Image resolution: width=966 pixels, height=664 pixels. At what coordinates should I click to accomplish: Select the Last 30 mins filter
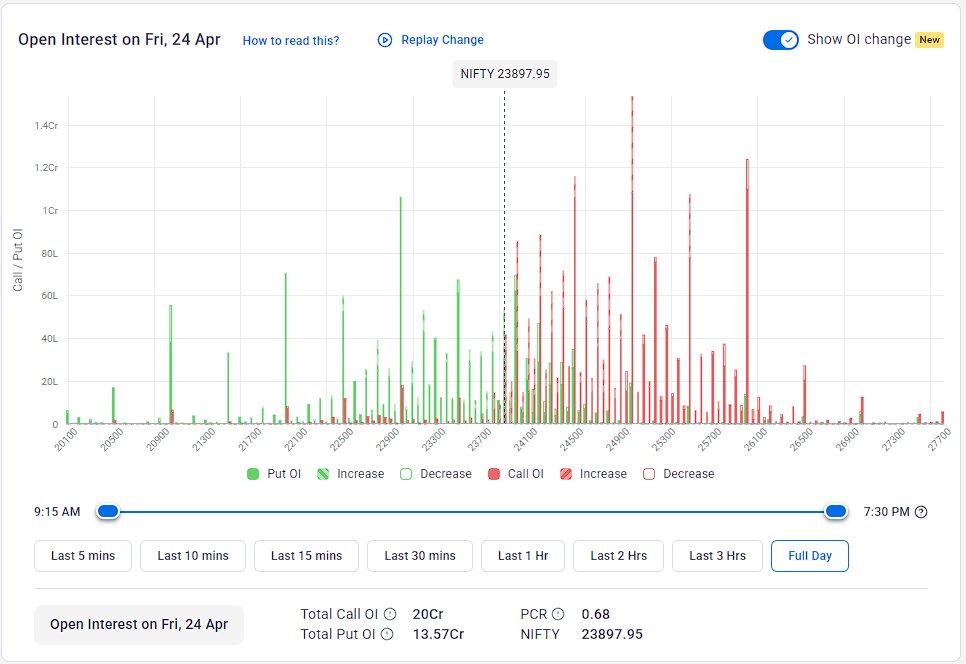click(x=419, y=556)
